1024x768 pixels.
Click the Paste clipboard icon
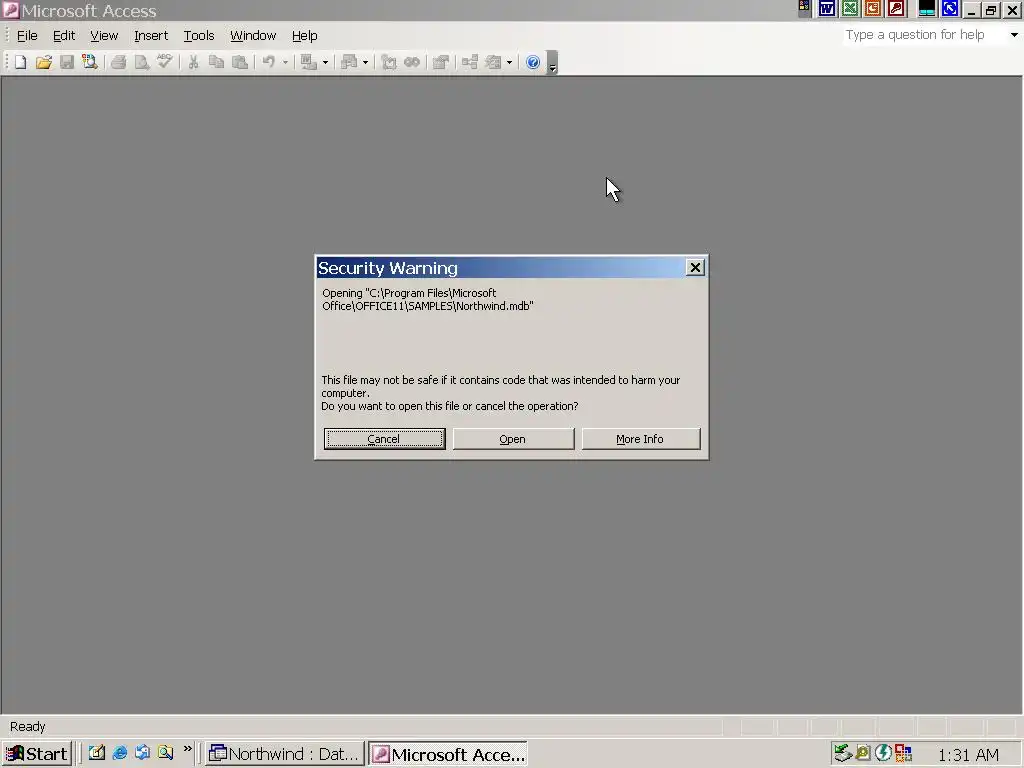[x=240, y=62]
